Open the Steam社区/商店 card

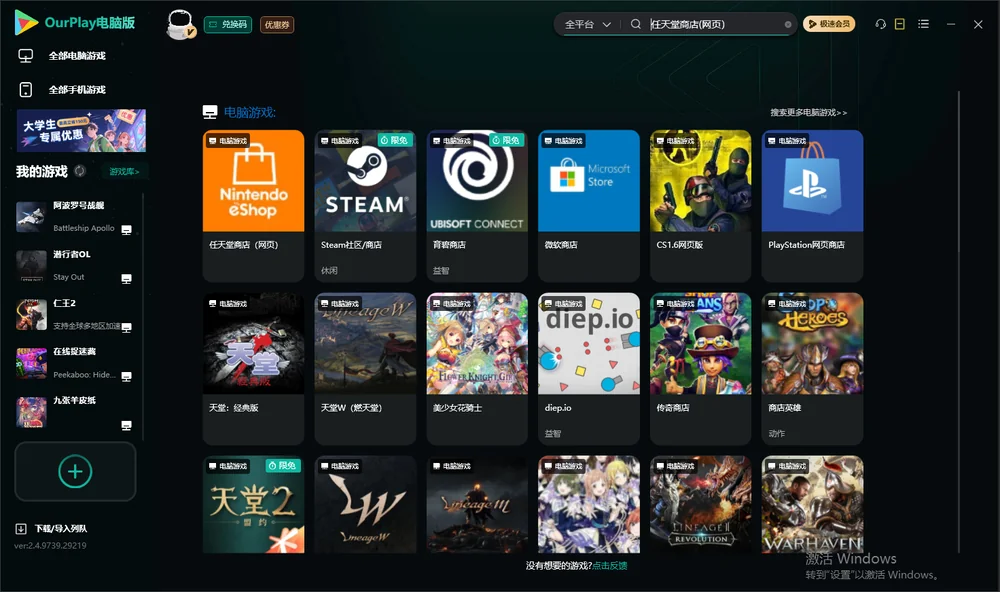365,205
